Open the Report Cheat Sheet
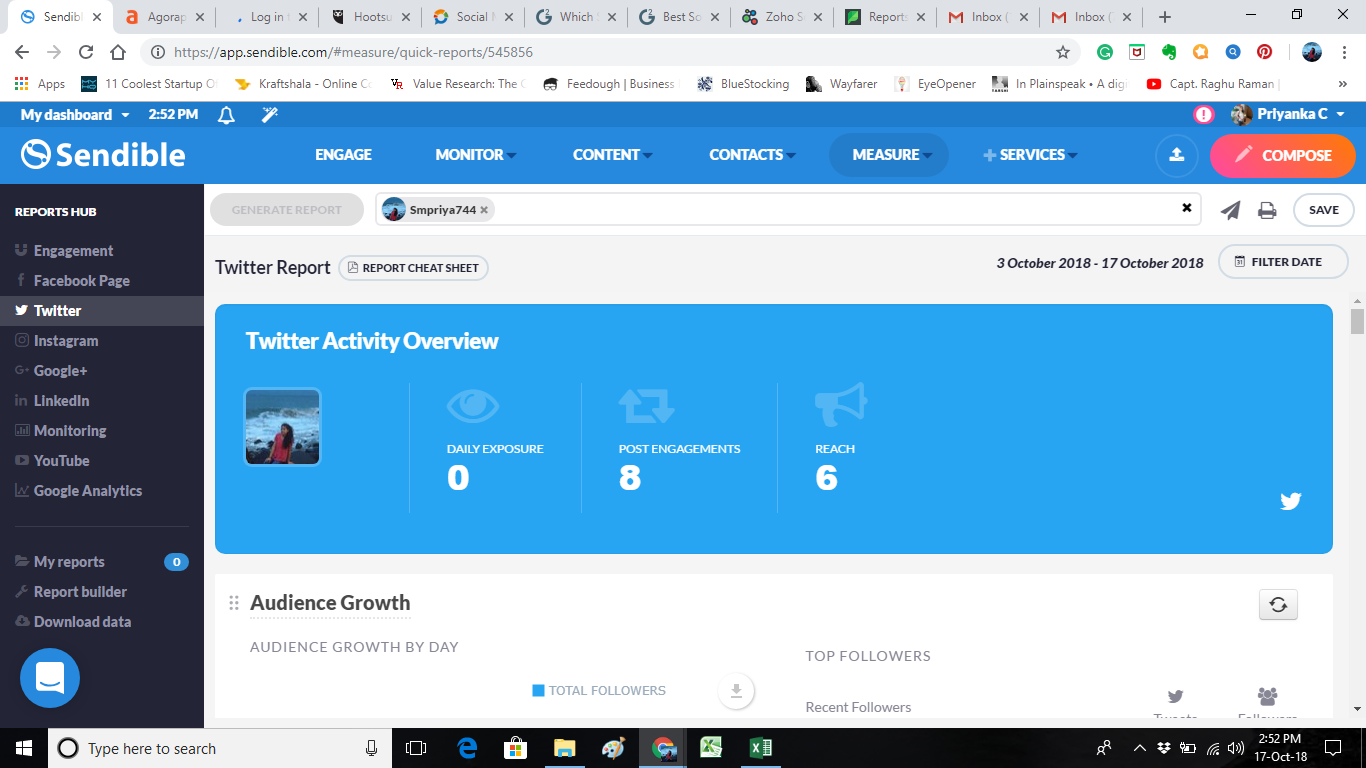Image resolution: width=1366 pixels, height=768 pixels. click(x=413, y=268)
